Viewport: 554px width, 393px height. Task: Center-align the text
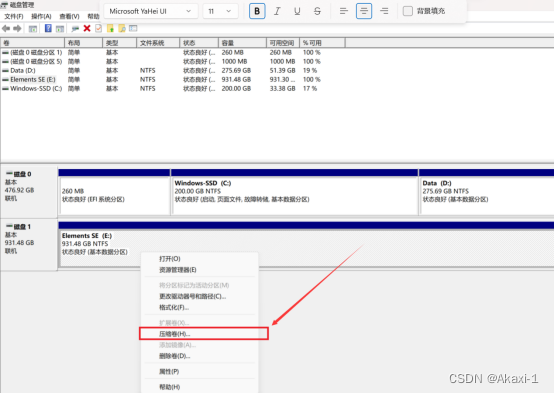point(364,11)
